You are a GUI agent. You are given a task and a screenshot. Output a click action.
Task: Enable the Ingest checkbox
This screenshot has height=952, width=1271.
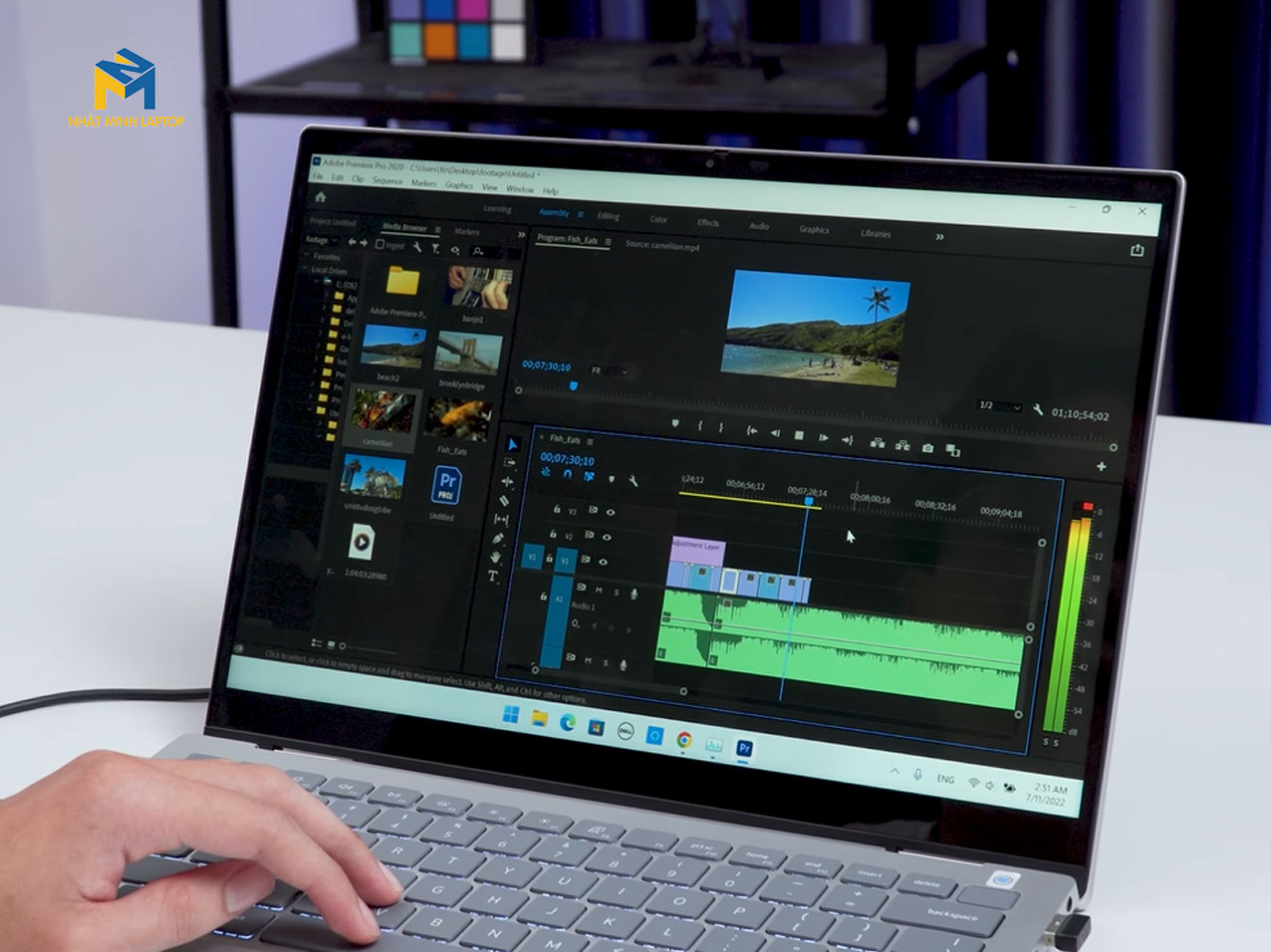tap(381, 245)
